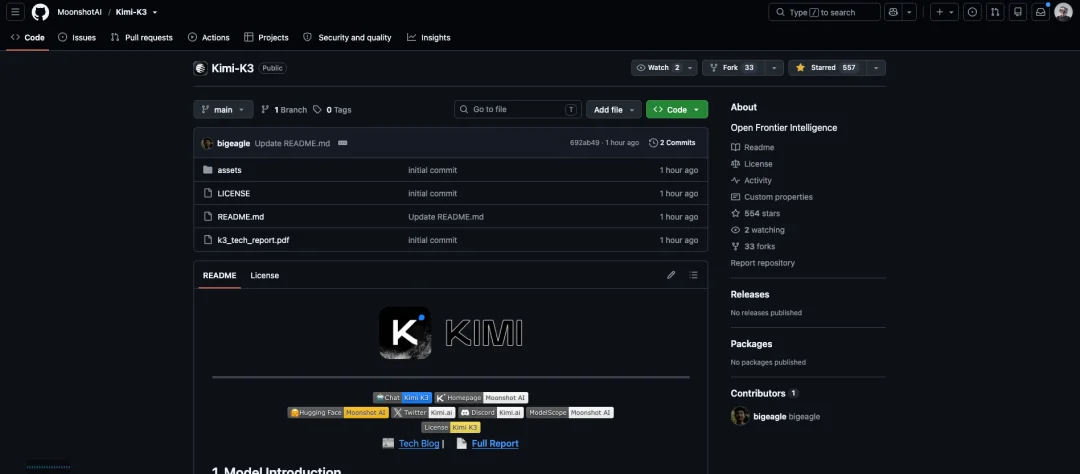This screenshot has width=1080, height=474.
Task: Go to the GitHub homepage logo
Action: coord(41,12)
